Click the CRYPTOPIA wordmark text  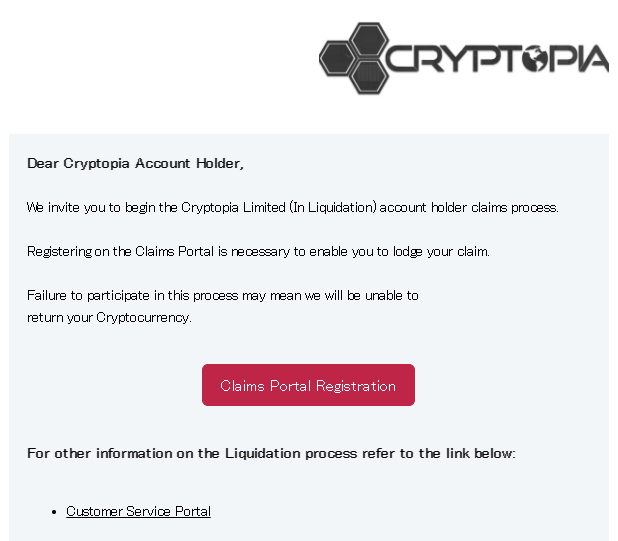tap(496, 60)
